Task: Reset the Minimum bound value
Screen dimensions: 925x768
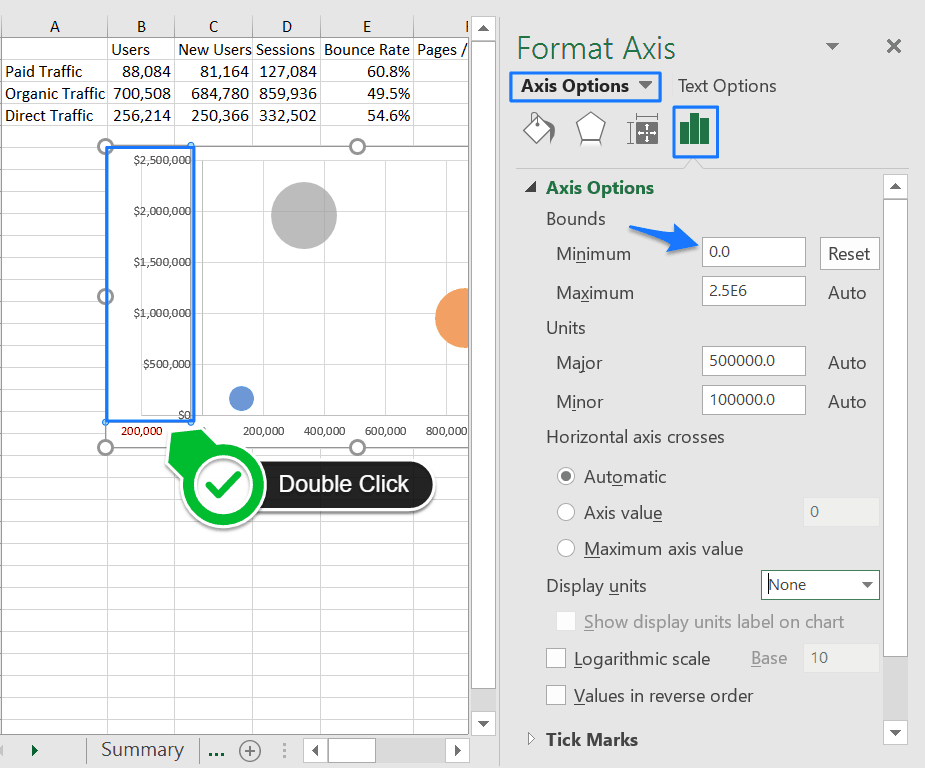Action: (x=849, y=254)
